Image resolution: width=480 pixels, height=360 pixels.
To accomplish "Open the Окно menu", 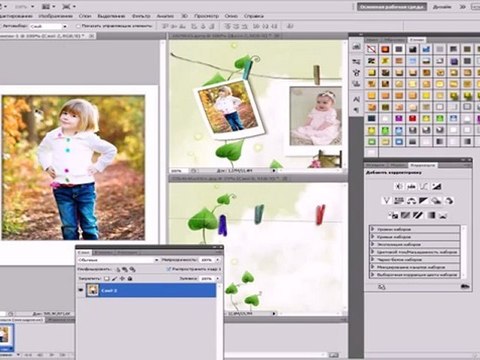I will click(231, 16).
